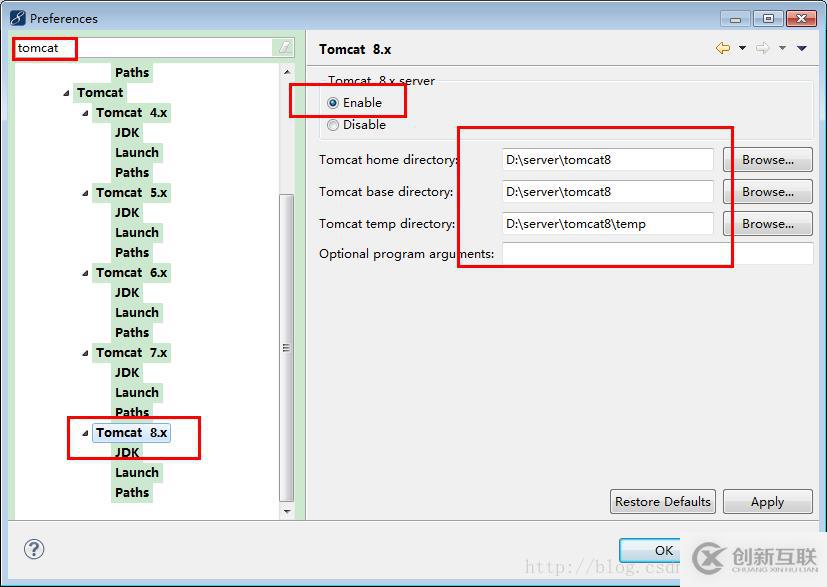Select Tomcat 5.x in the tree
827x587 pixels.
[x=131, y=193]
